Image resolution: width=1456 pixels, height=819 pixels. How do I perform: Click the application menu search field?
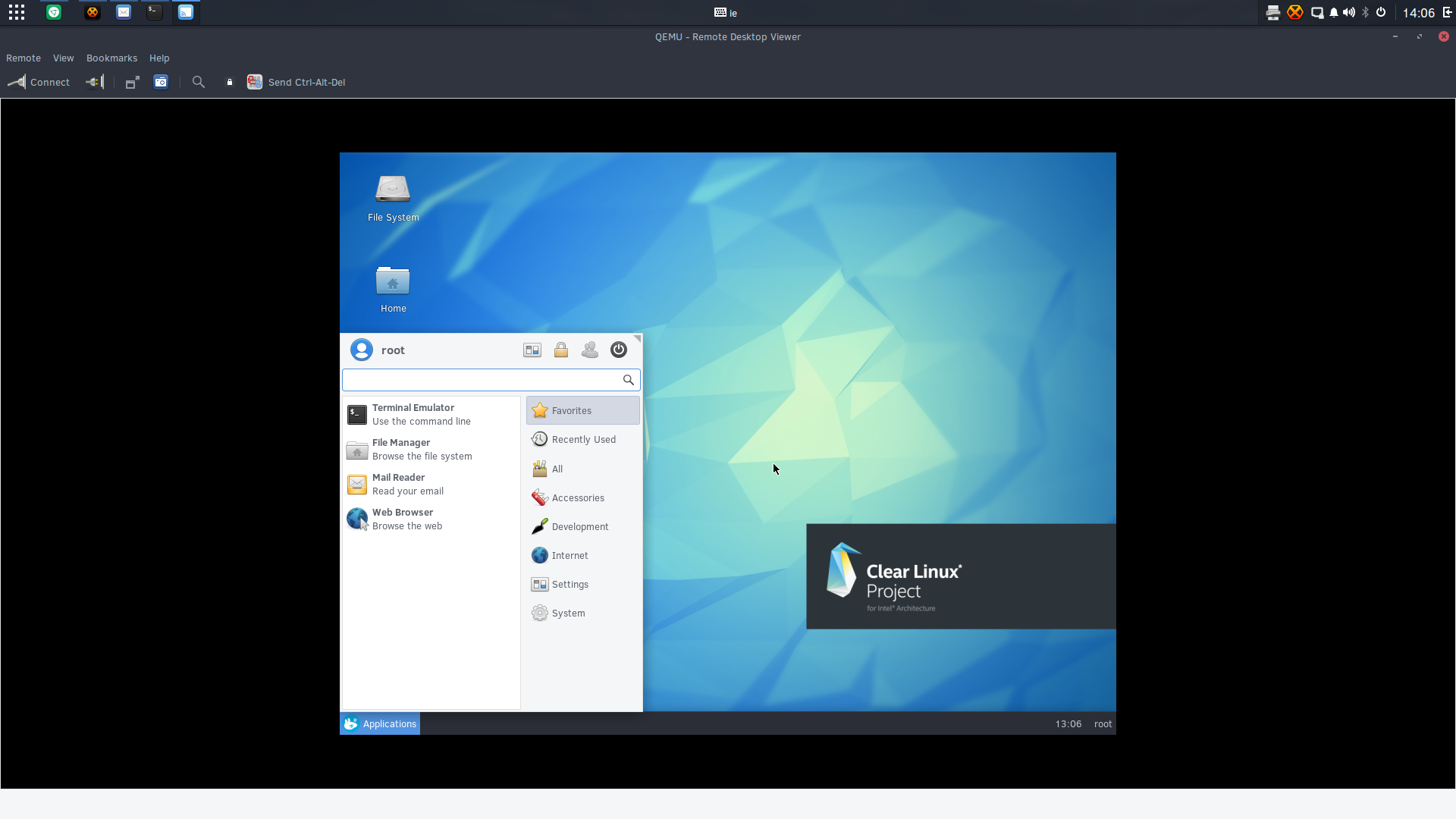tap(491, 380)
